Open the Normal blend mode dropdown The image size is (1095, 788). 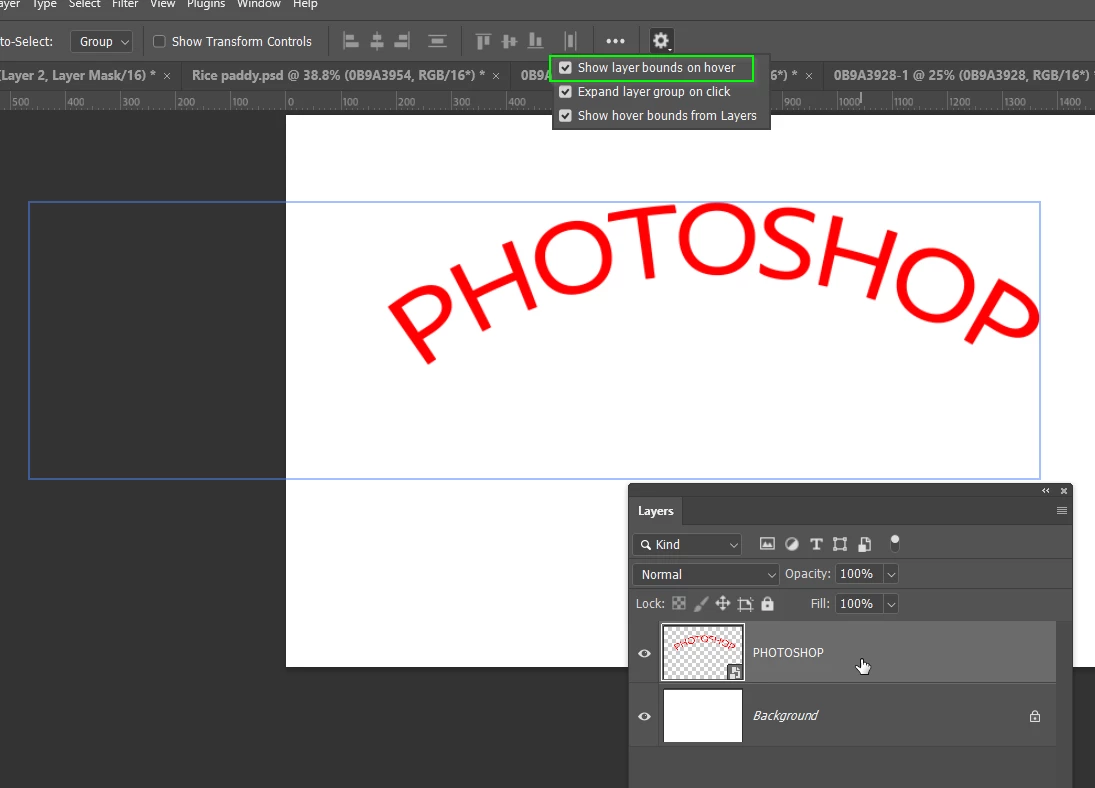pos(706,574)
